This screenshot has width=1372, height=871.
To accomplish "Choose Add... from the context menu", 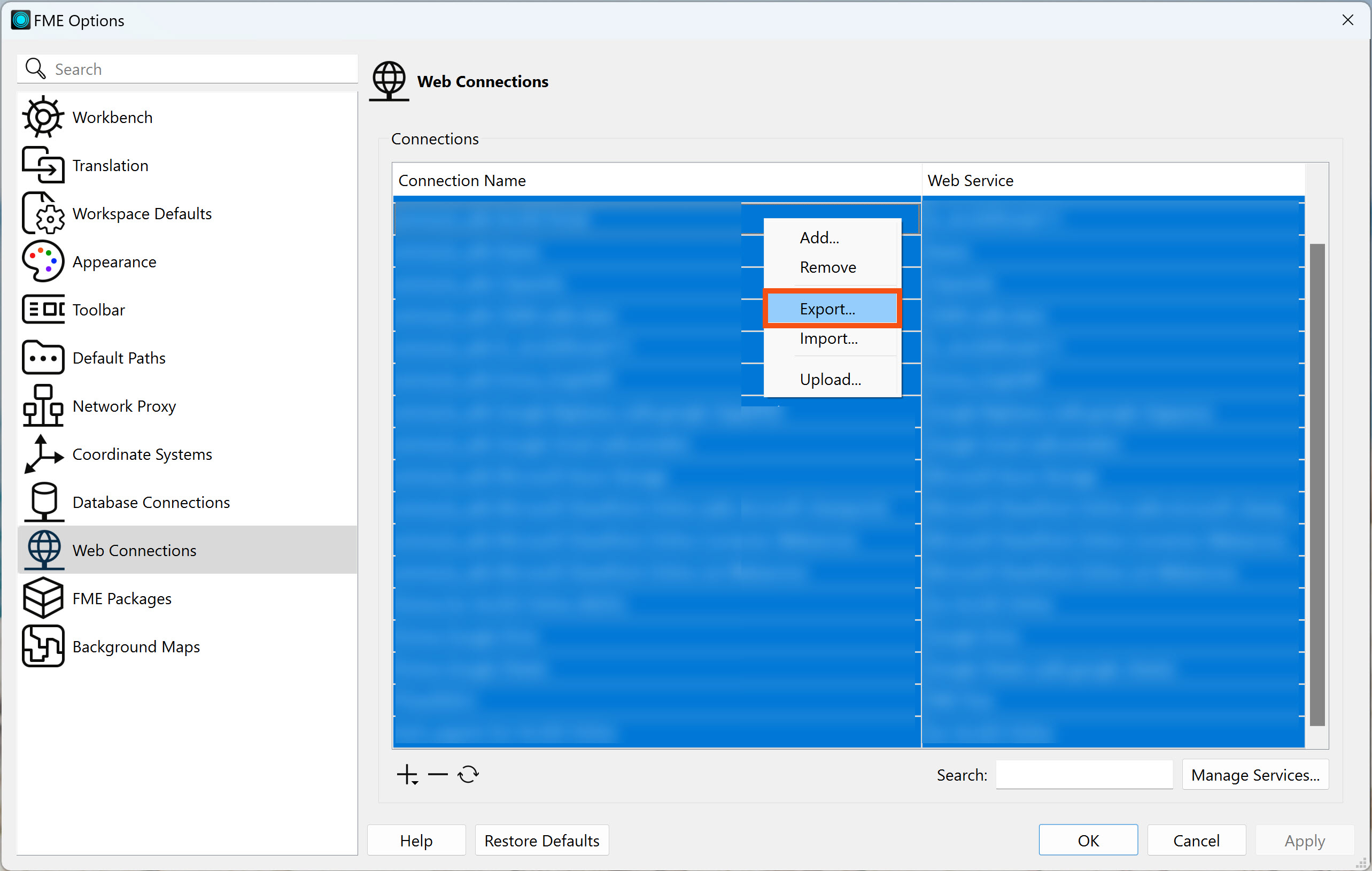I will [832, 238].
